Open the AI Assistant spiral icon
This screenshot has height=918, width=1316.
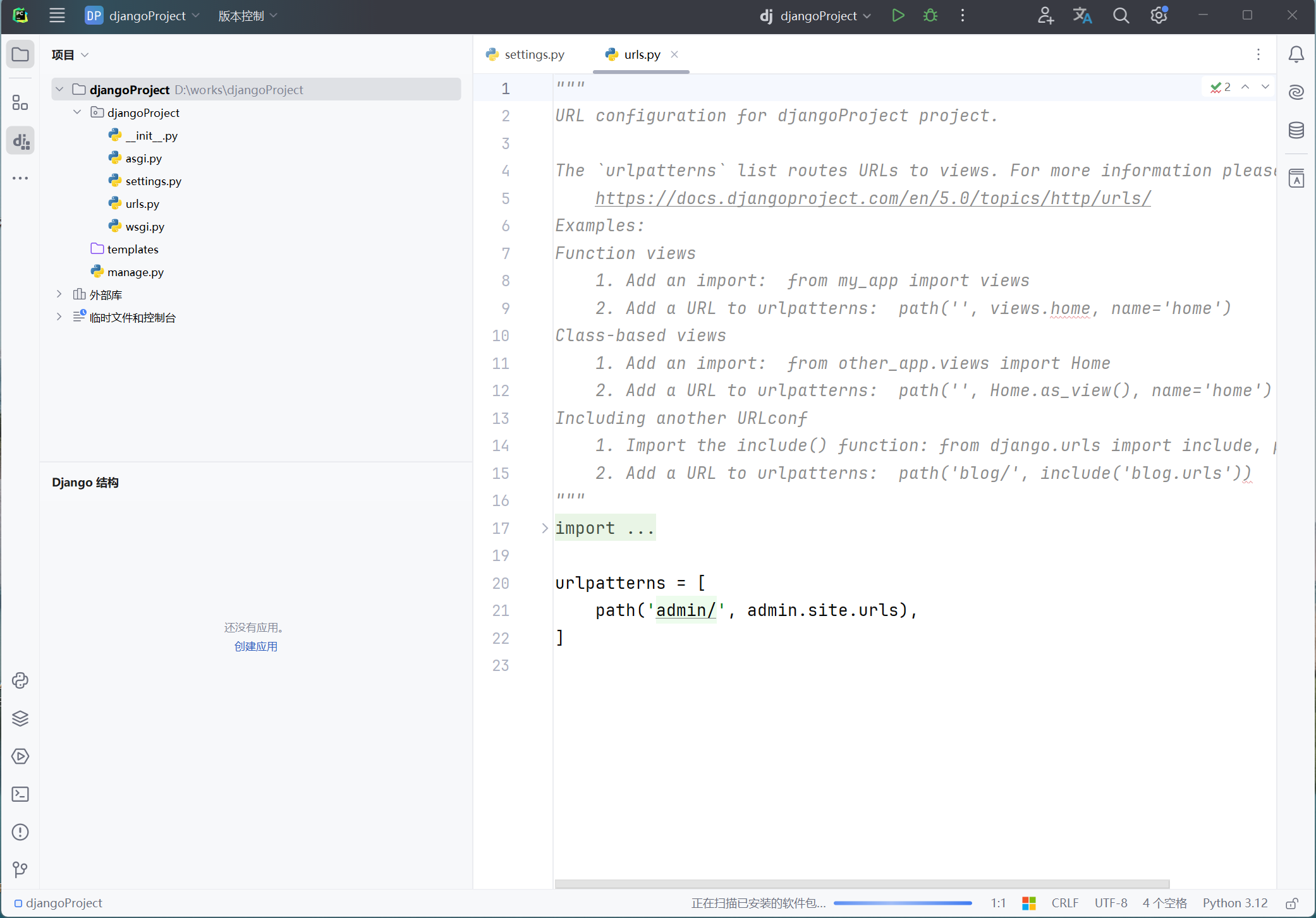[1296, 92]
